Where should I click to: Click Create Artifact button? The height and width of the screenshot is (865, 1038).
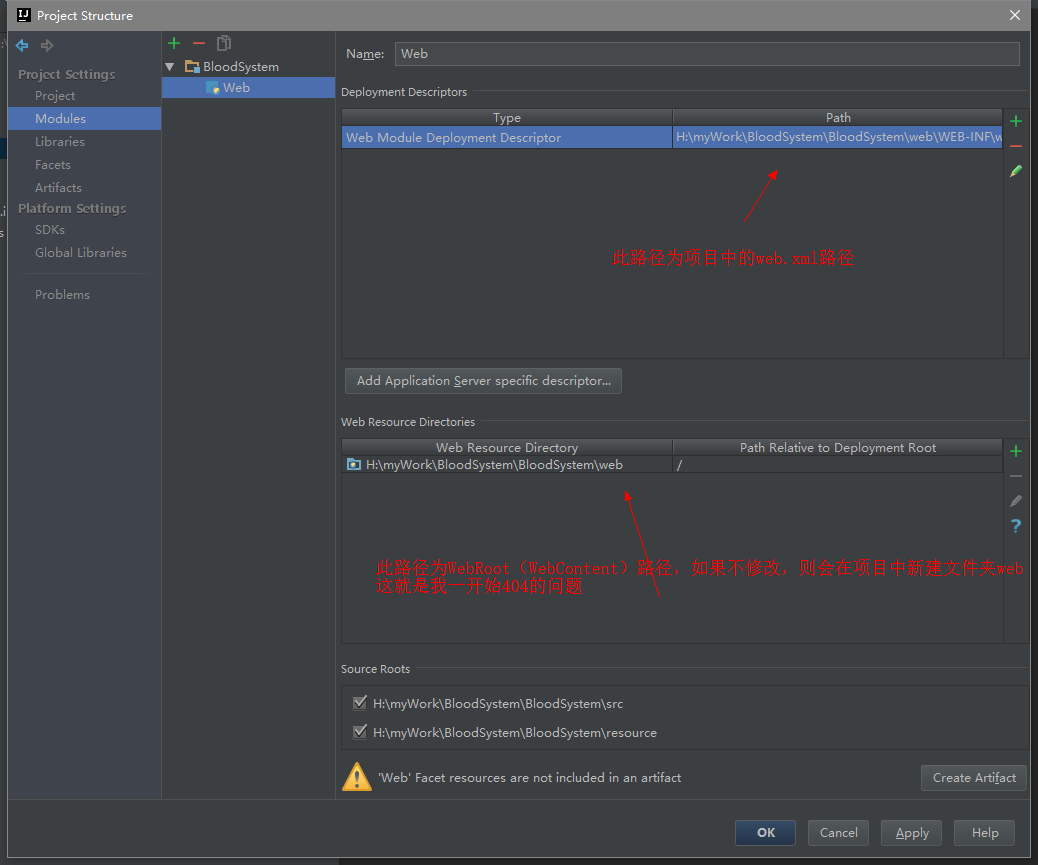pyautogui.click(x=974, y=778)
